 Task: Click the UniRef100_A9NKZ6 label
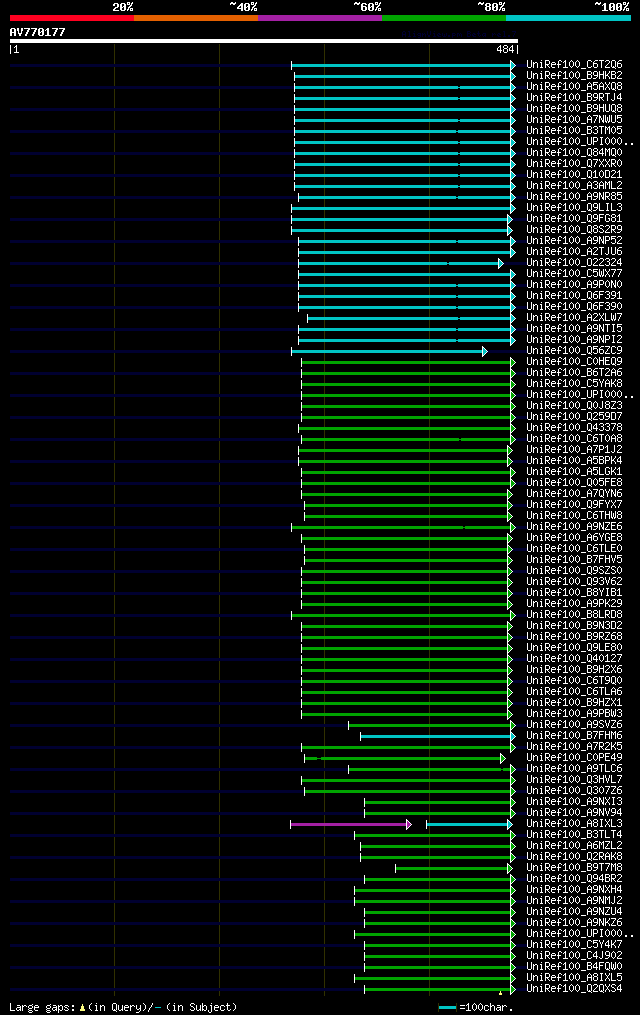574,923
